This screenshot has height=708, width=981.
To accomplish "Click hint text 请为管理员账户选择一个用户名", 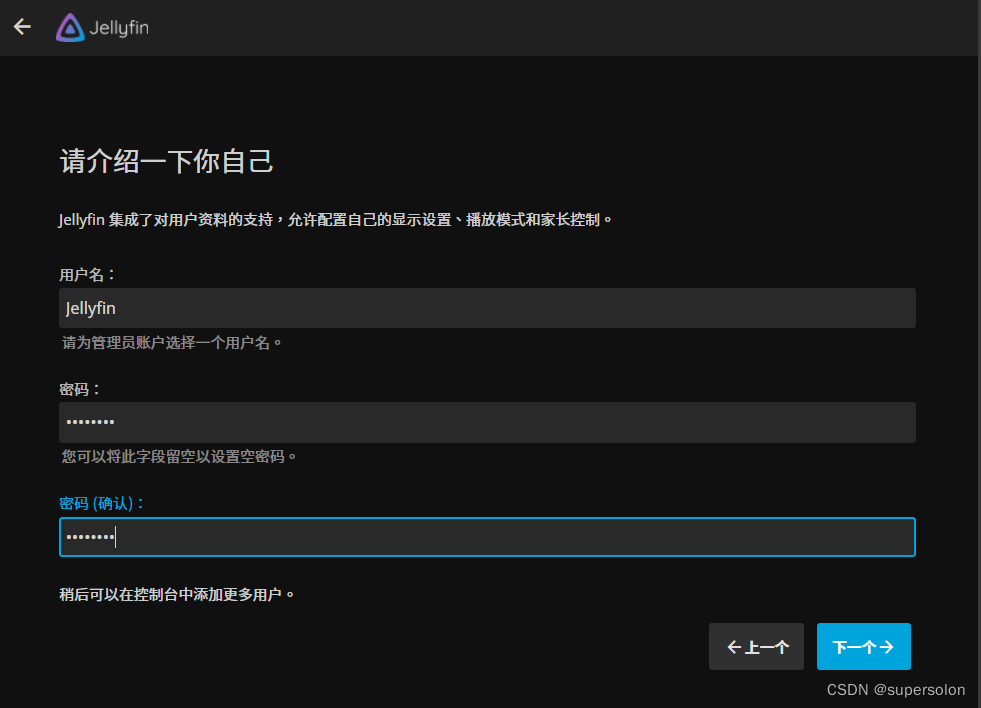I will (x=171, y=343).
